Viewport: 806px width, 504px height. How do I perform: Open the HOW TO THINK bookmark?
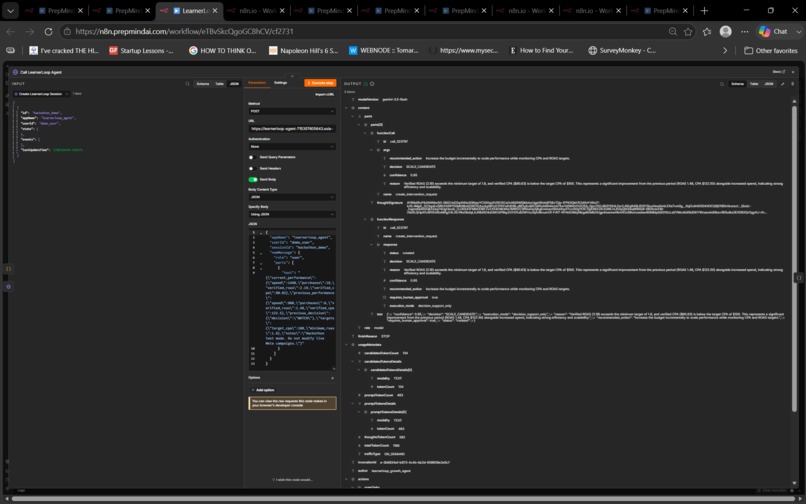click(x=222, y=50)
